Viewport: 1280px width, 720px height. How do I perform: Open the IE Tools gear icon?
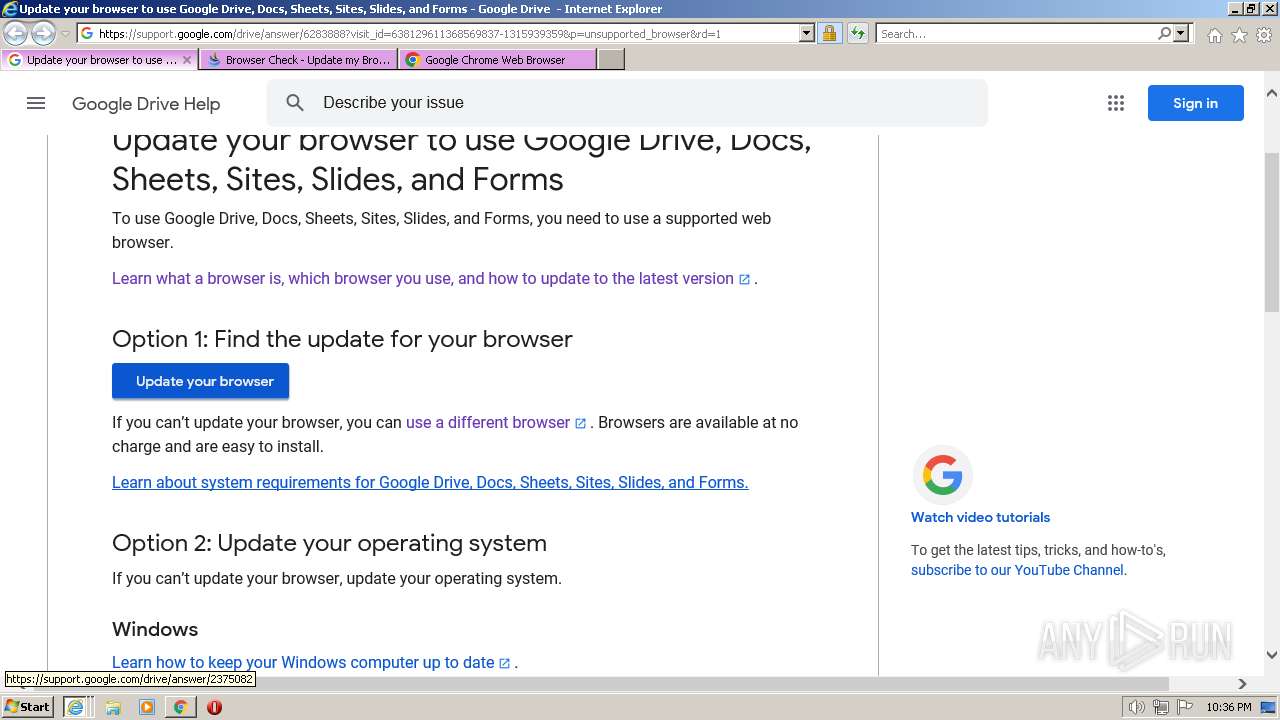point(1264,35)
